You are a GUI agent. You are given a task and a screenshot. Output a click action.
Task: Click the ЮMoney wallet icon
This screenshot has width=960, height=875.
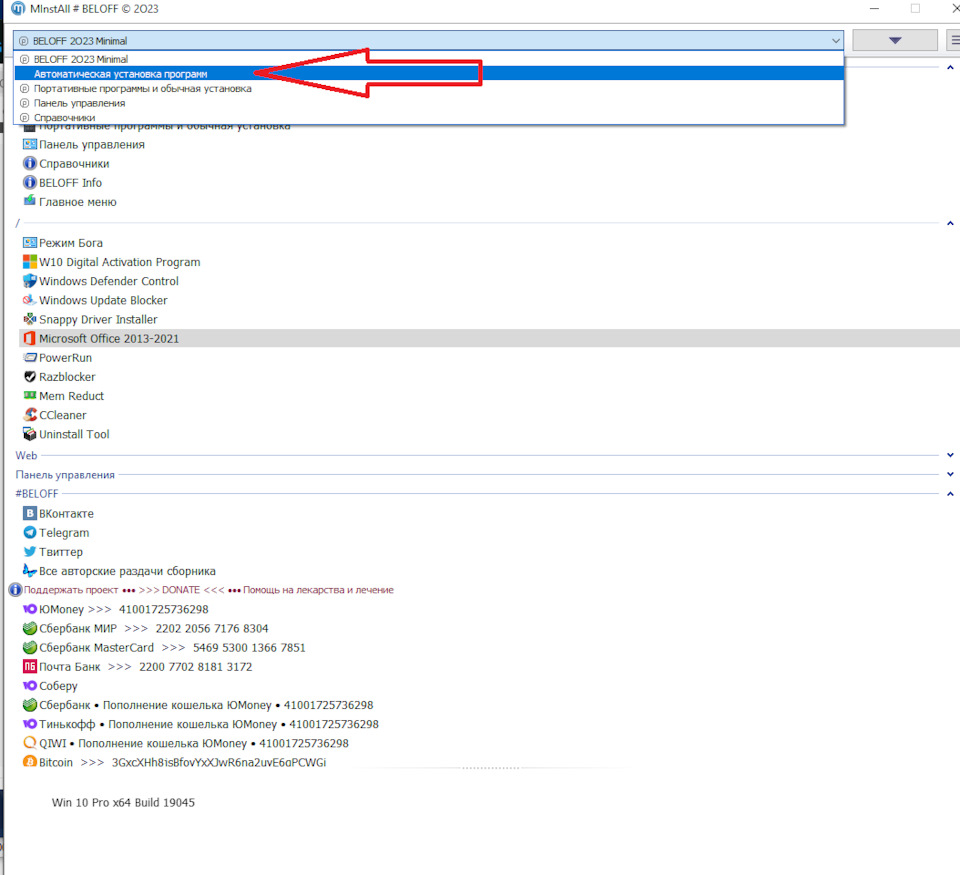pyautogui.click(x=29, y=609)
